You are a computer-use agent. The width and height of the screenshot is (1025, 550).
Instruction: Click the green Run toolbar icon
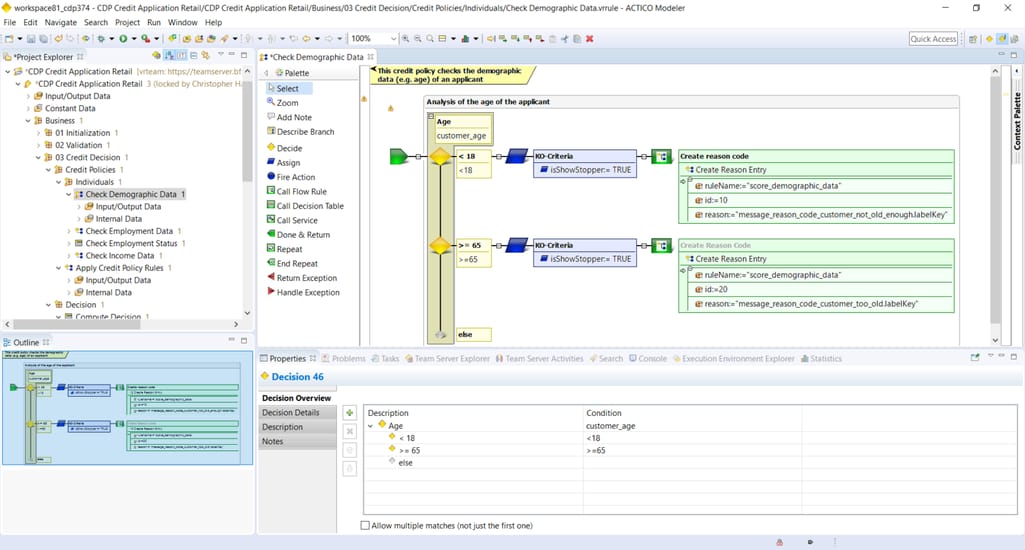tap(123, 39)
